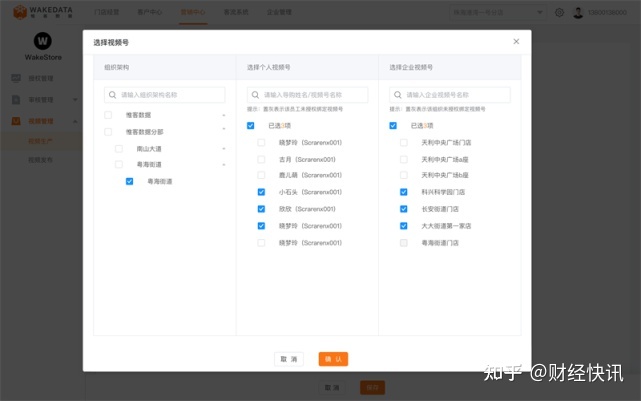Open the user avatar next to 13800138000

(x=578, y=12)
